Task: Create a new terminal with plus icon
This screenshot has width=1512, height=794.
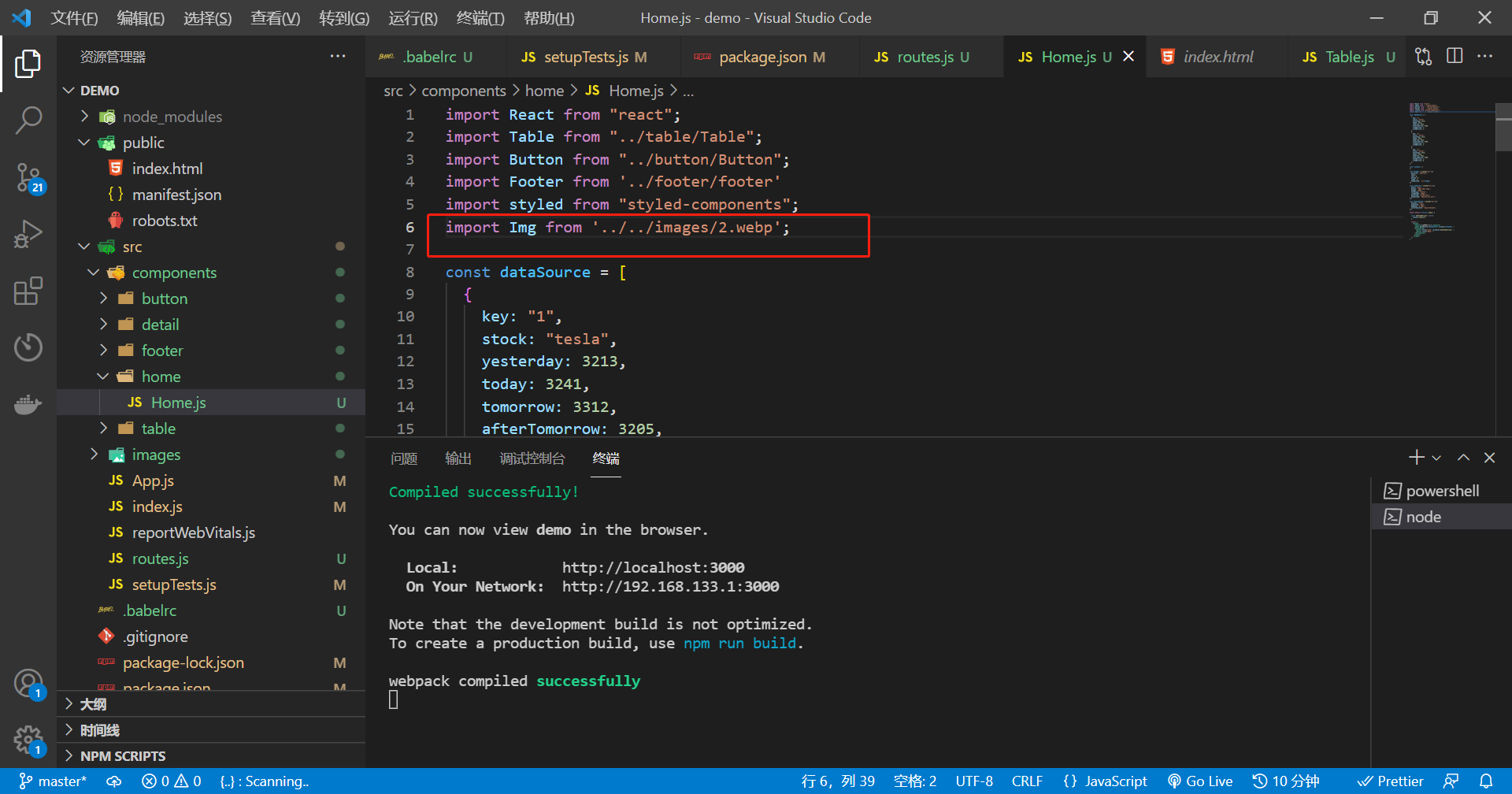Action: 1416,458
